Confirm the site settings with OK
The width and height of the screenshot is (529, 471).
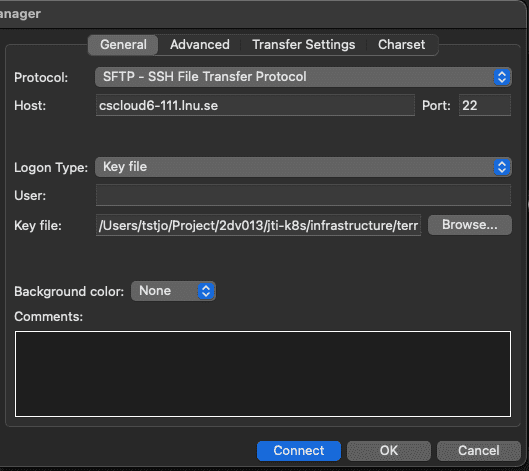point(389,450)
